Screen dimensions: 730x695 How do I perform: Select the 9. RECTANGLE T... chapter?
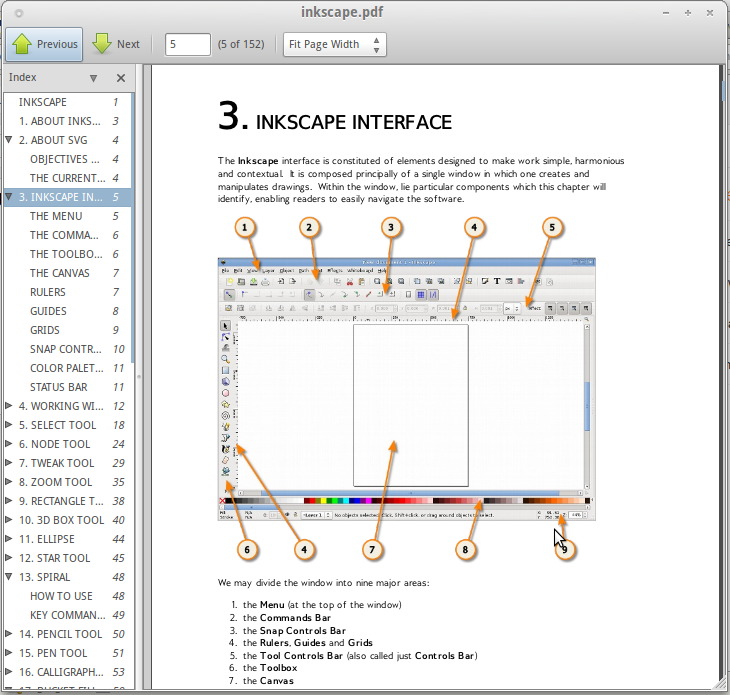coord(68,501)
